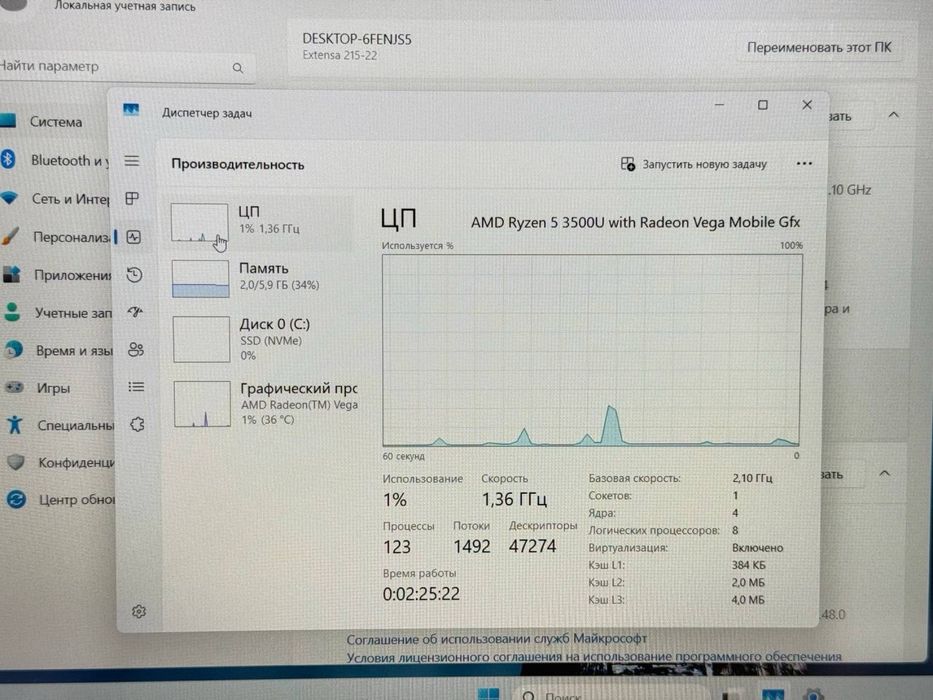Open Task Manager hamburger navigation menu
This screenshot has height=700, width=933.
(132, 161)
